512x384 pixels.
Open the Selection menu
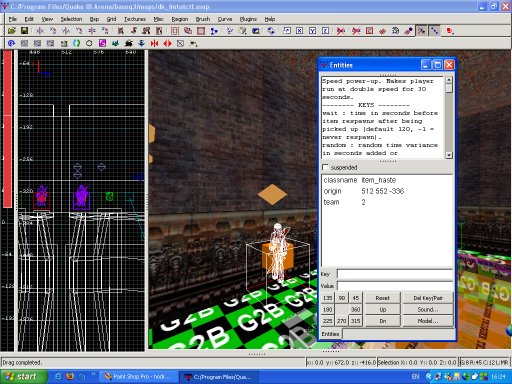pos(71,19)
